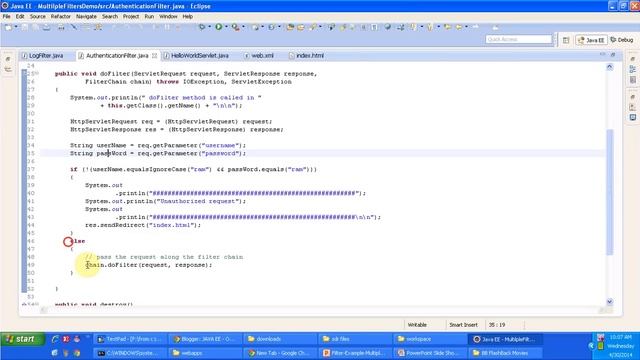
Task: Click the Open Web Browser globe icon
Action: 388,27
